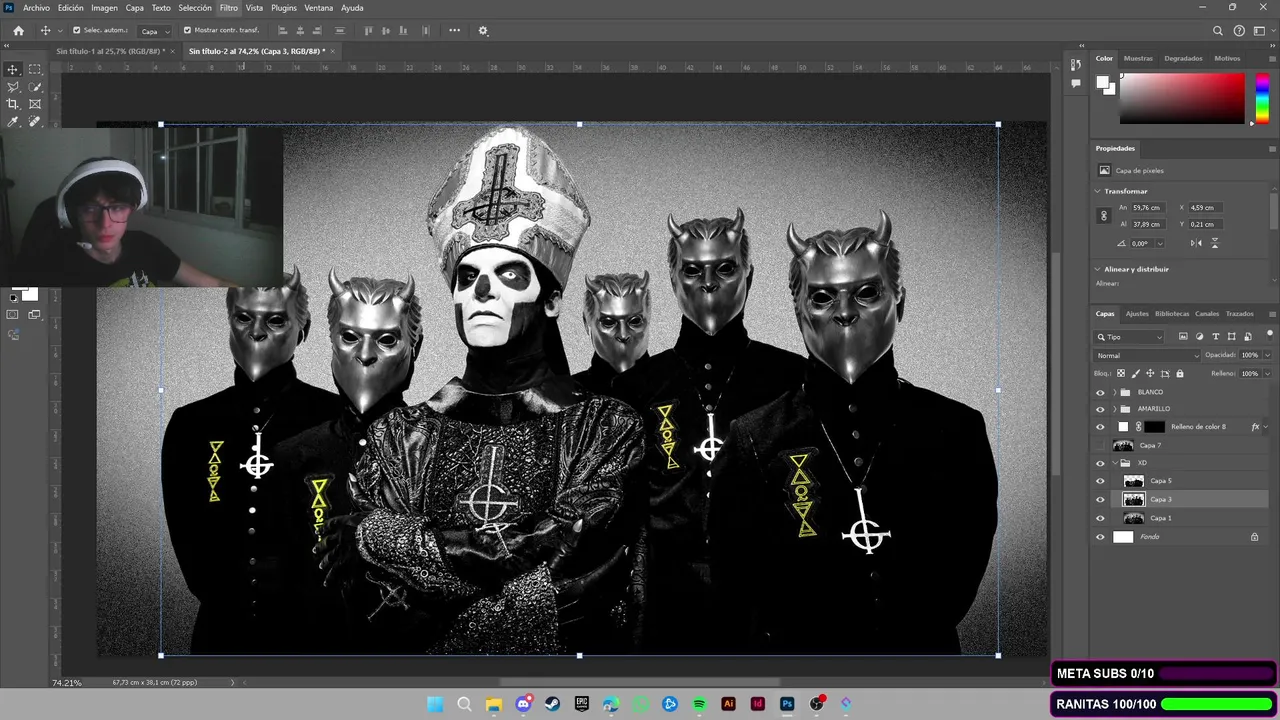Toggle layer filtering on/off switch
Screen dimensions: 1280x720
[1271, 335]
